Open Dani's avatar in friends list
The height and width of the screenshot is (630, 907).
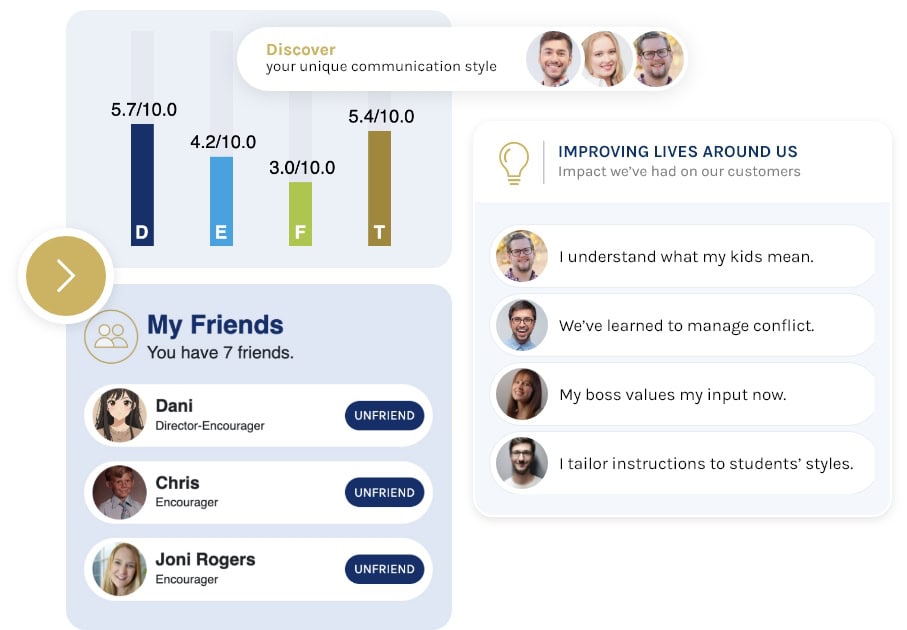tap(120, 415)
